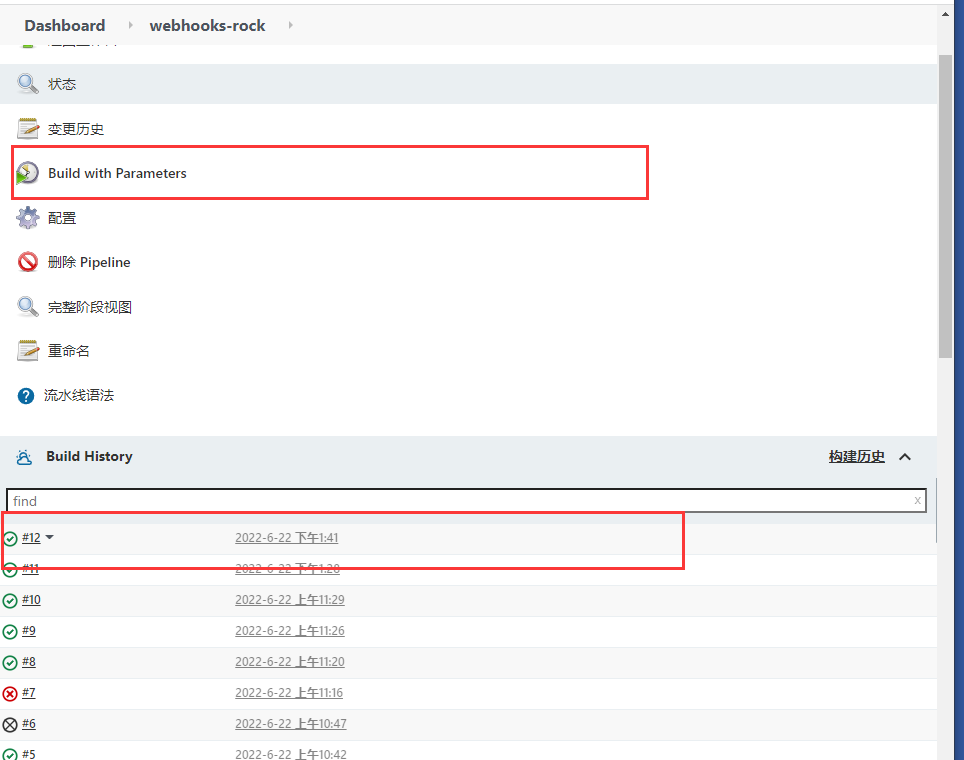Image resolution: width=964 pixels, height=760 pixels.
Task: Open build #9 link
Action: 29,631
